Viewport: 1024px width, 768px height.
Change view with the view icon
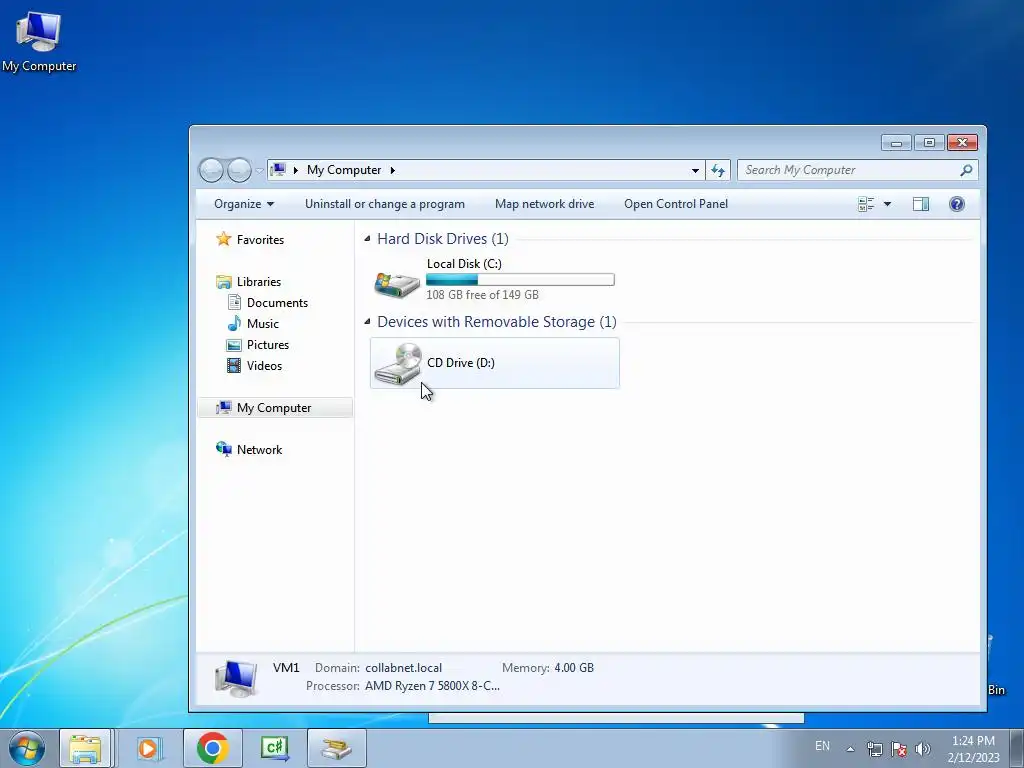tap(866, 204)
